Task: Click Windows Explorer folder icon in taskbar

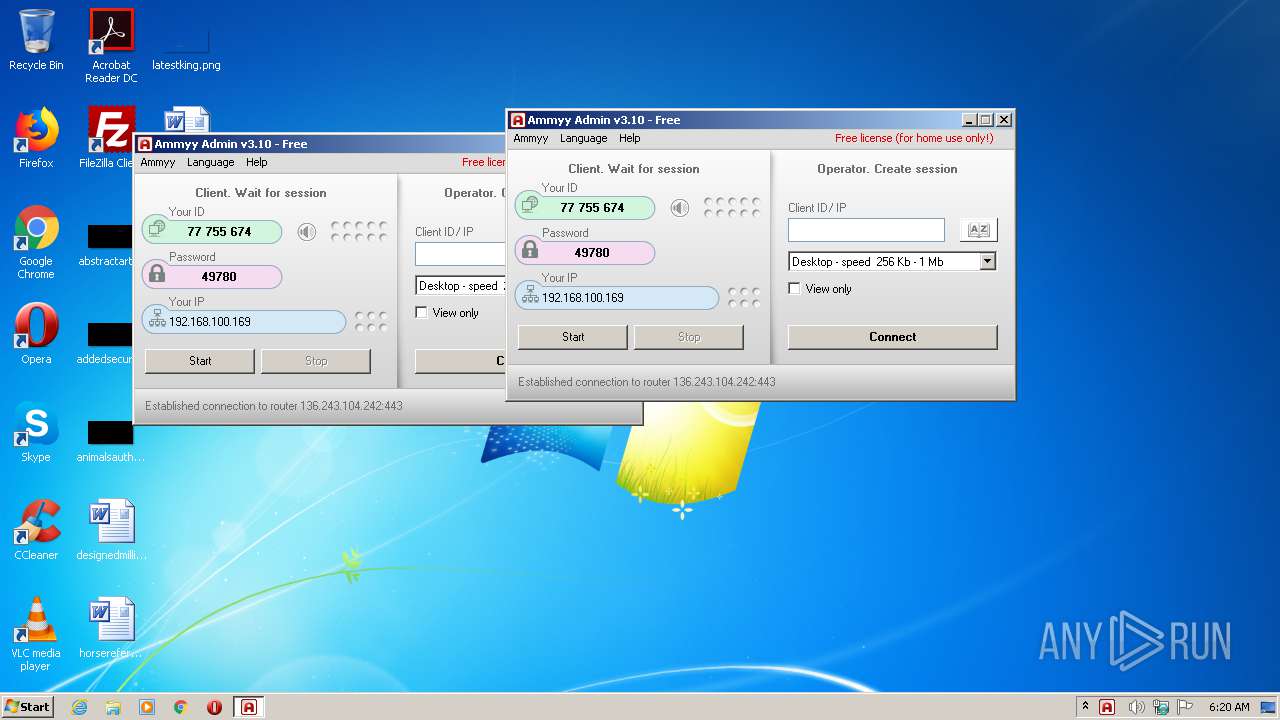Action: point(113,707)
